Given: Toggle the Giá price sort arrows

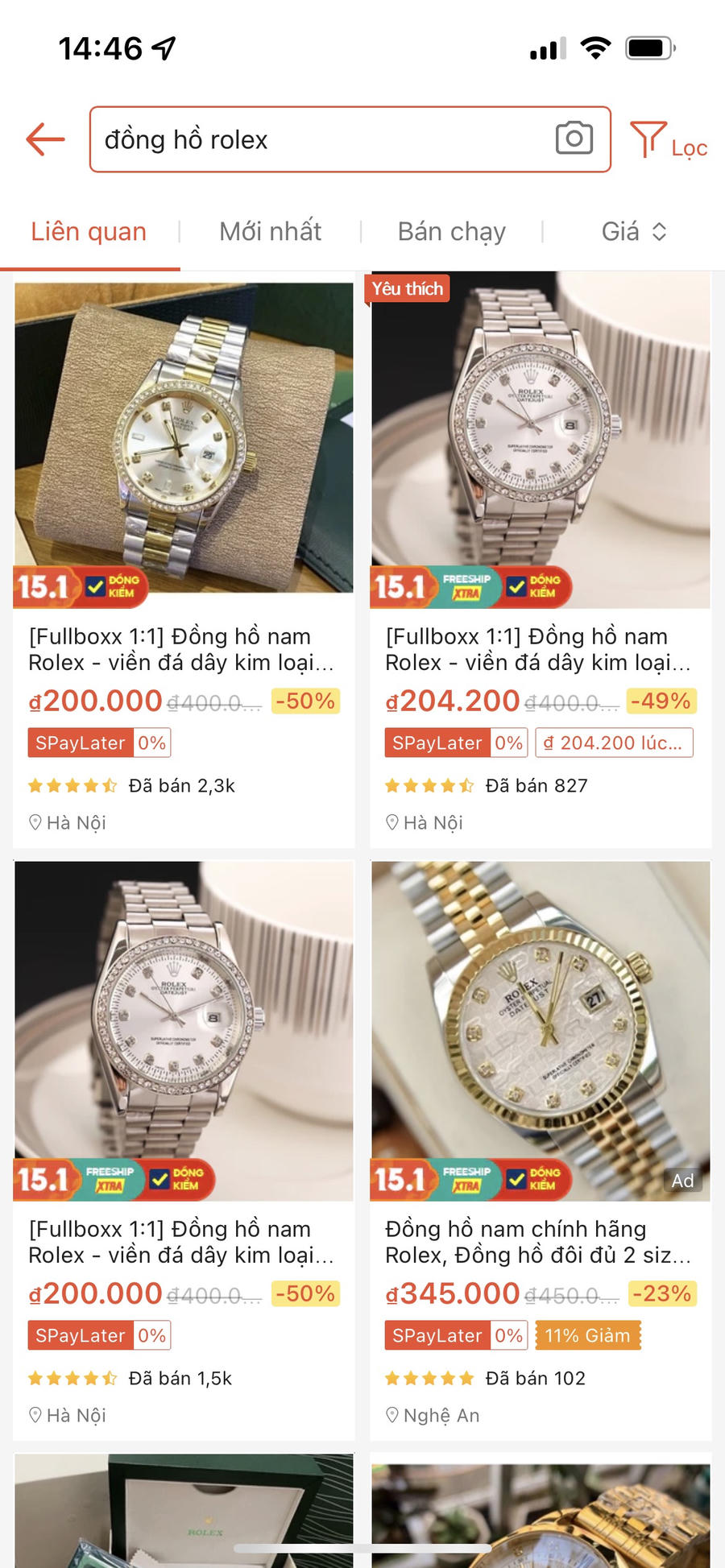Looking at the screenshot, I should coord(659,232).
